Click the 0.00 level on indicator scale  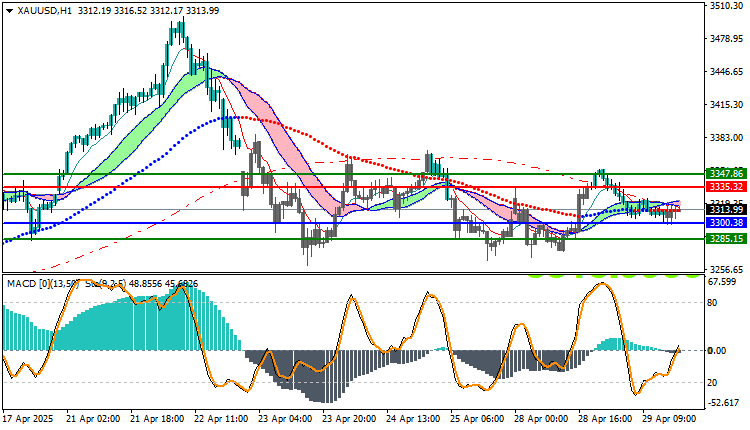717,351
